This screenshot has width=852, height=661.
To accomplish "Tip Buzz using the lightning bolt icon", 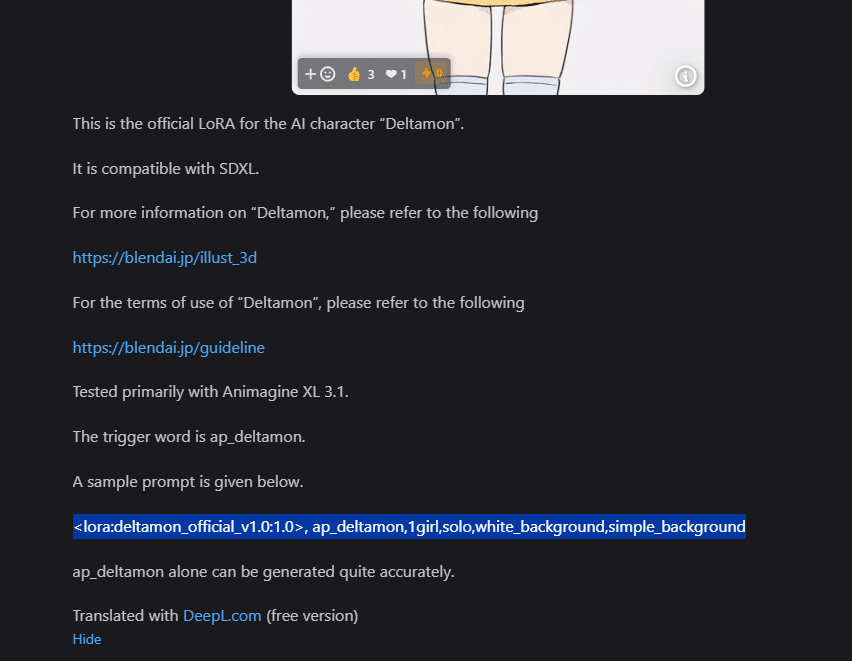I will (431, 73).
